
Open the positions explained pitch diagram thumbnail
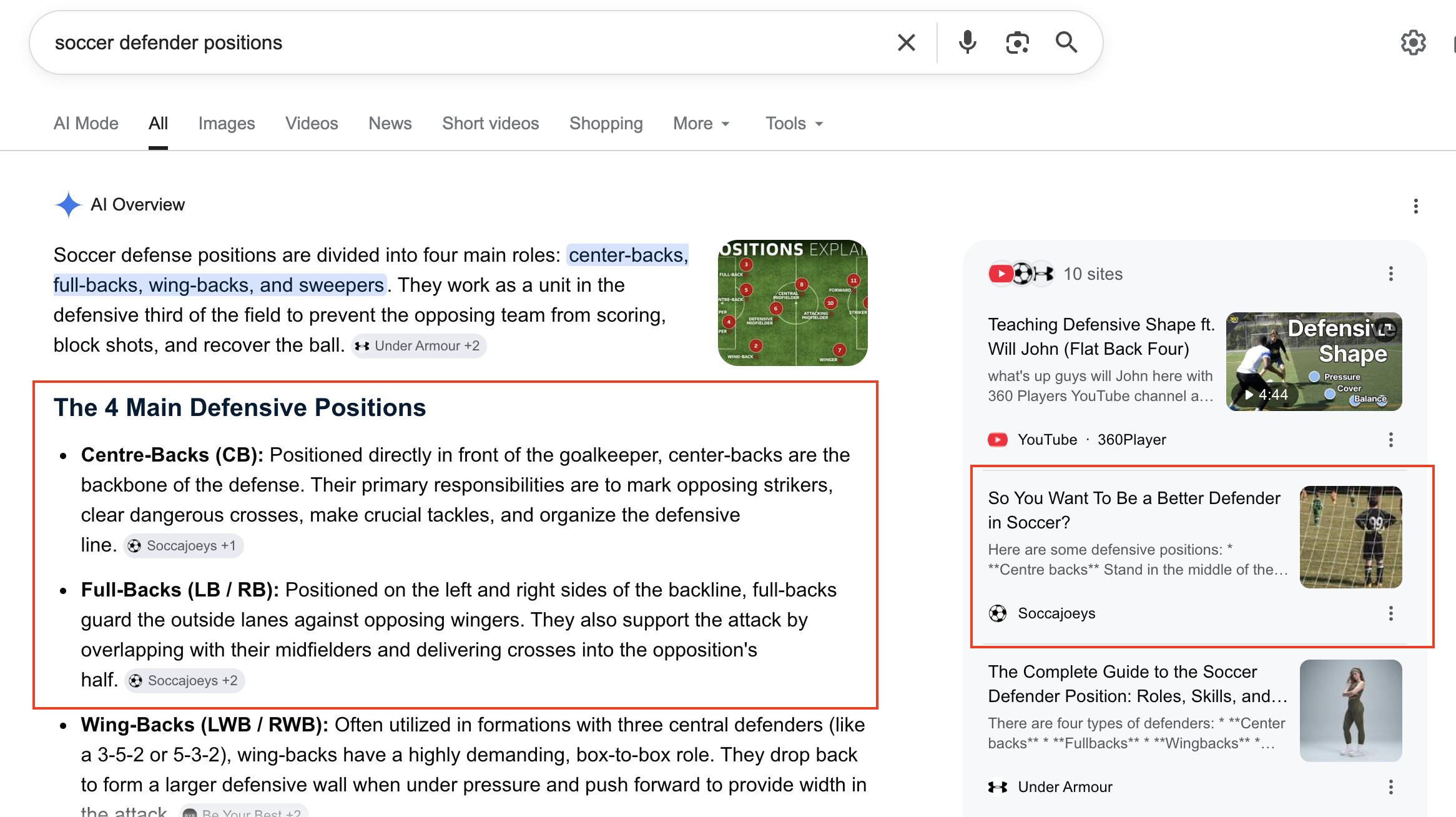(x=793, y=303)
